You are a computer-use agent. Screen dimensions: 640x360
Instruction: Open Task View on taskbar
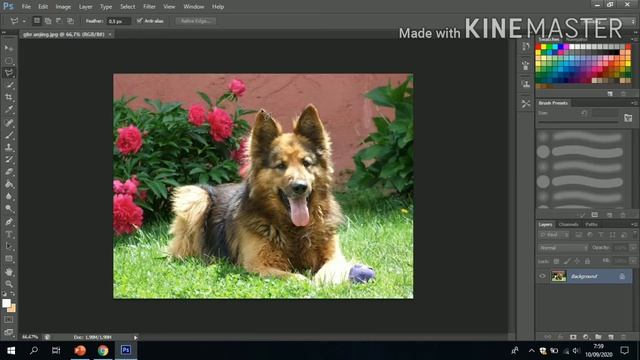tap(56, 351)
